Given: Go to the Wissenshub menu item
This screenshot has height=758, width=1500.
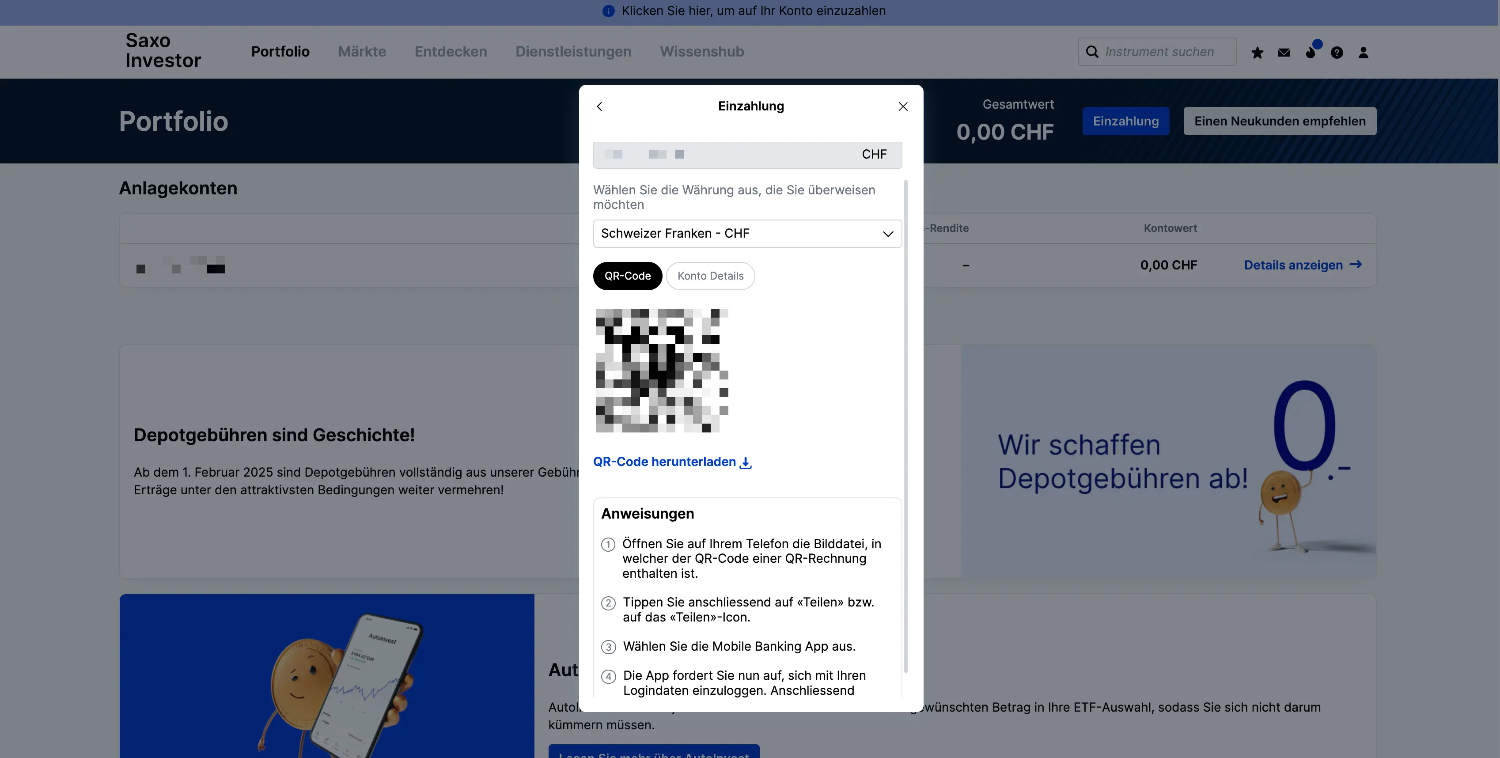Looking at the screenshot, I should coord(701,51).
